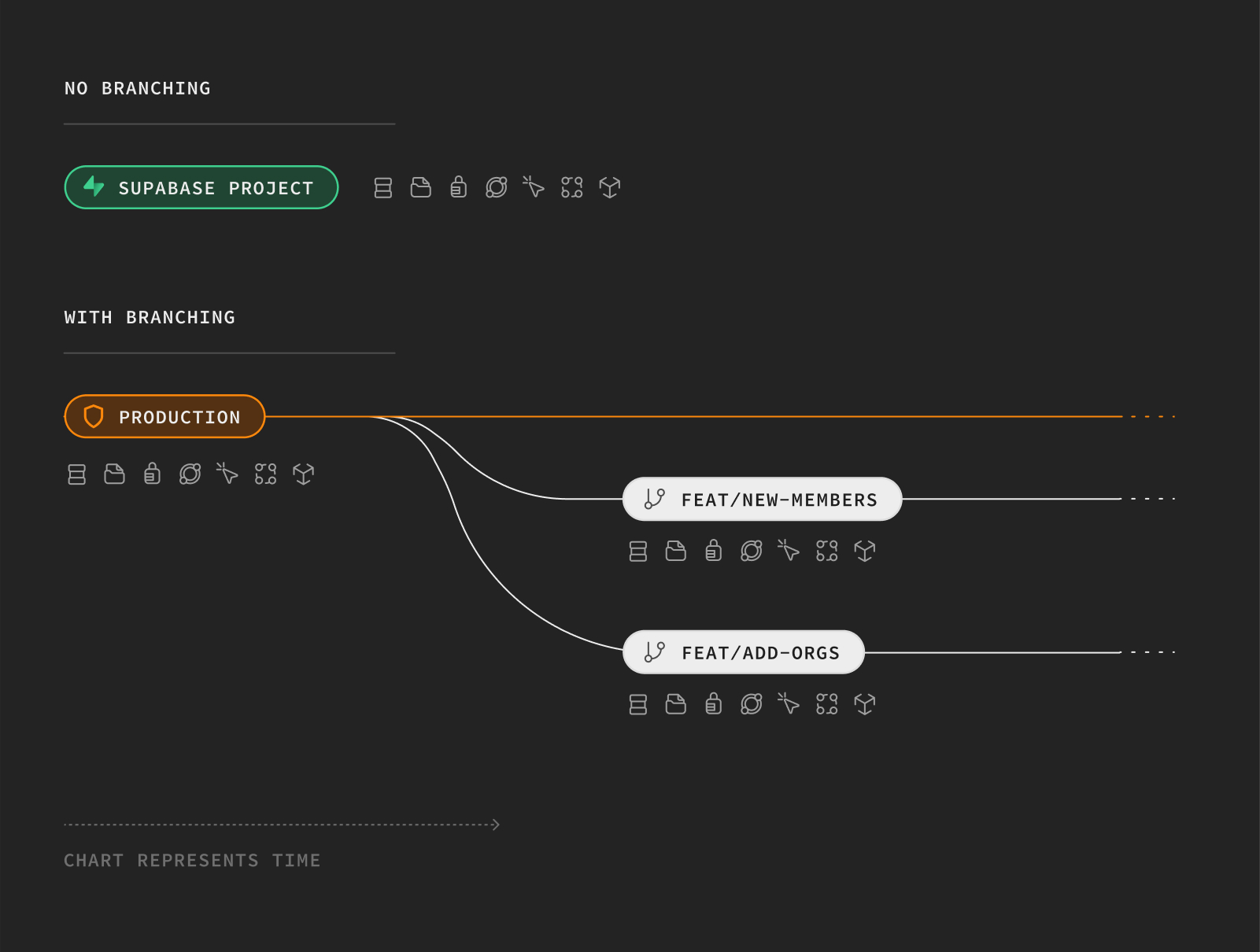This screenshot has width=1260, height=952.
Task: Open the Auth padlock icon under feat/new-members
Action: (714, 550)
